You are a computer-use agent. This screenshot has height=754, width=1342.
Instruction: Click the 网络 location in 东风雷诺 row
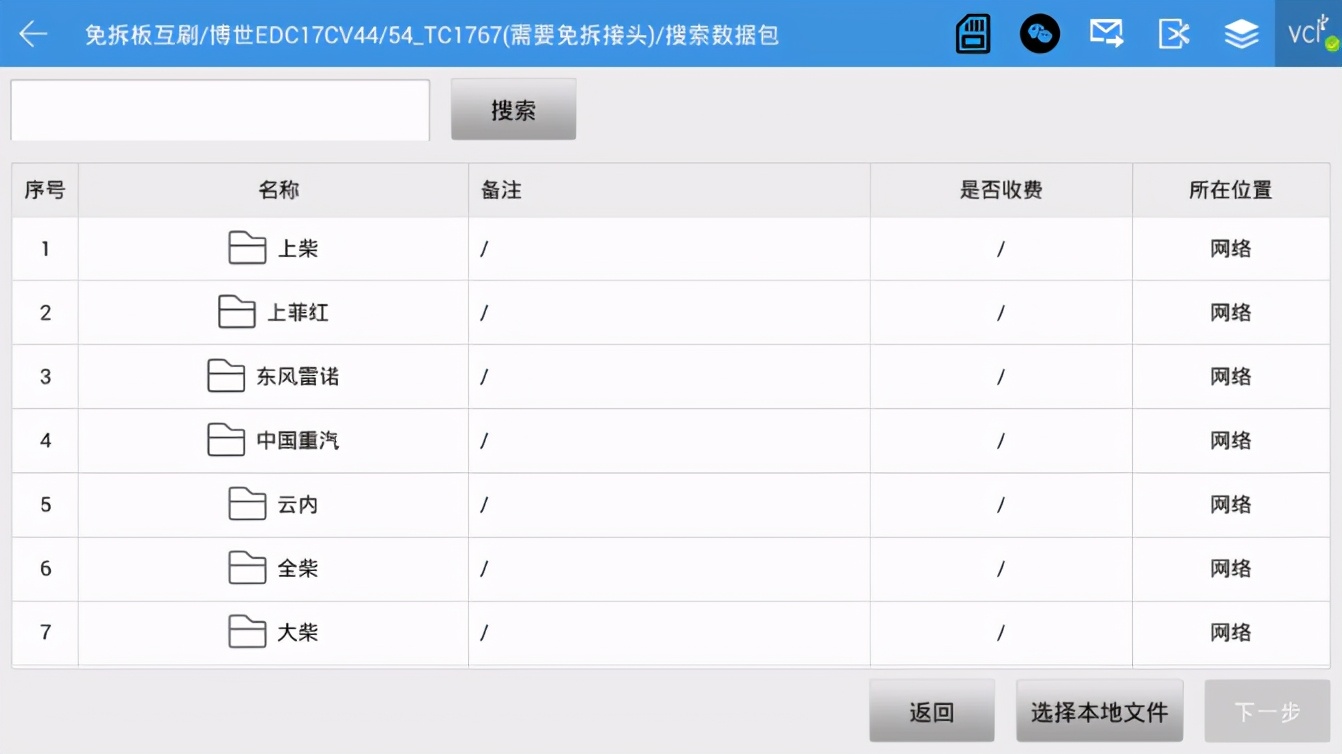[x=1231, y=377]
